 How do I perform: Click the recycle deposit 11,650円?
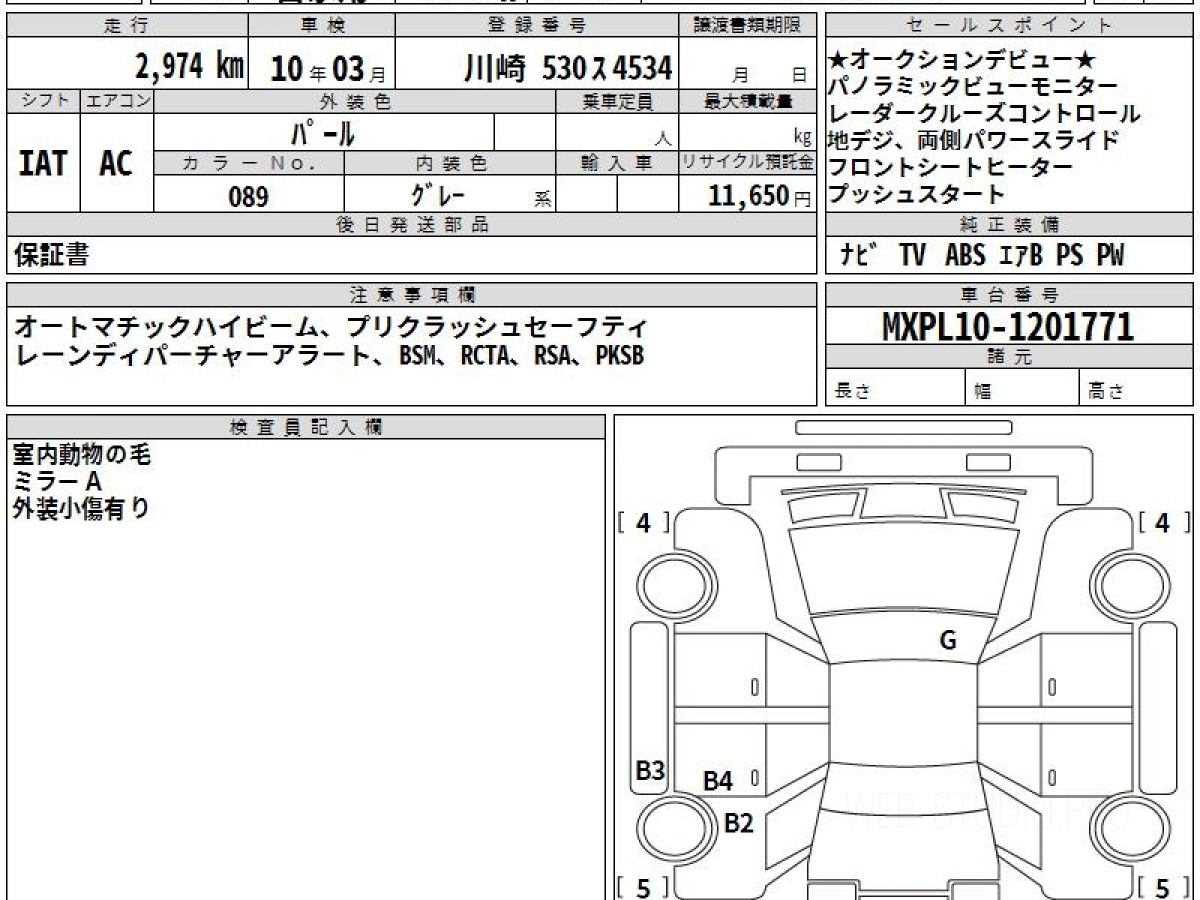pos(760,196)
